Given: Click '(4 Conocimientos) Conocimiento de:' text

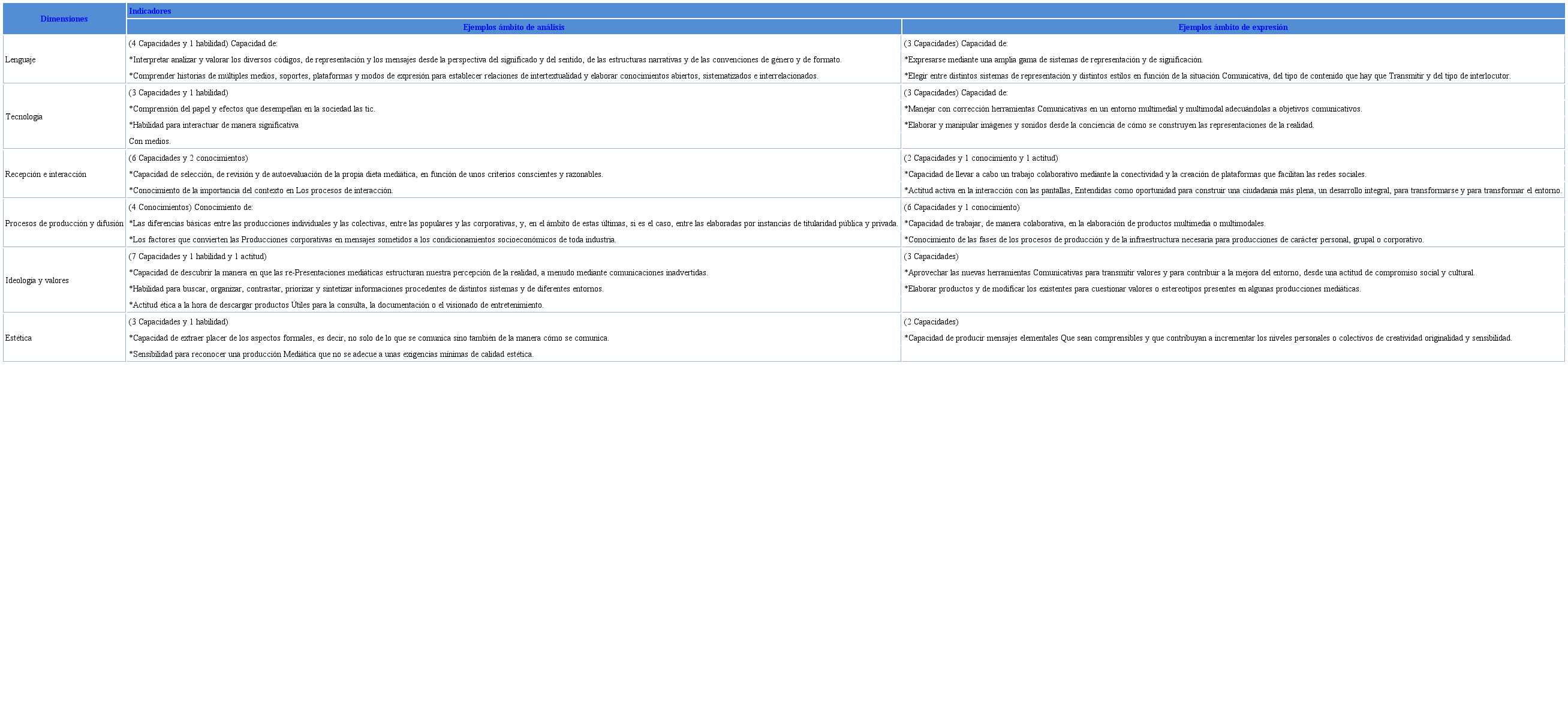Looking at the screenshot, I should 191,208.
